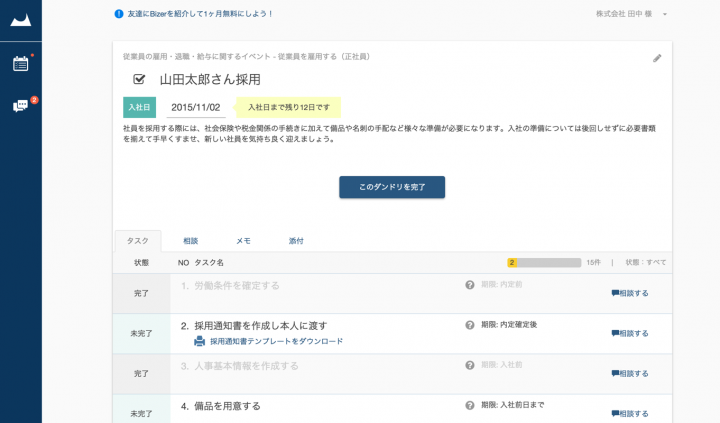720x423 pixels.
Task: Click task name 採用通知書を作成し本人に渡す
Action: point(261,326)
